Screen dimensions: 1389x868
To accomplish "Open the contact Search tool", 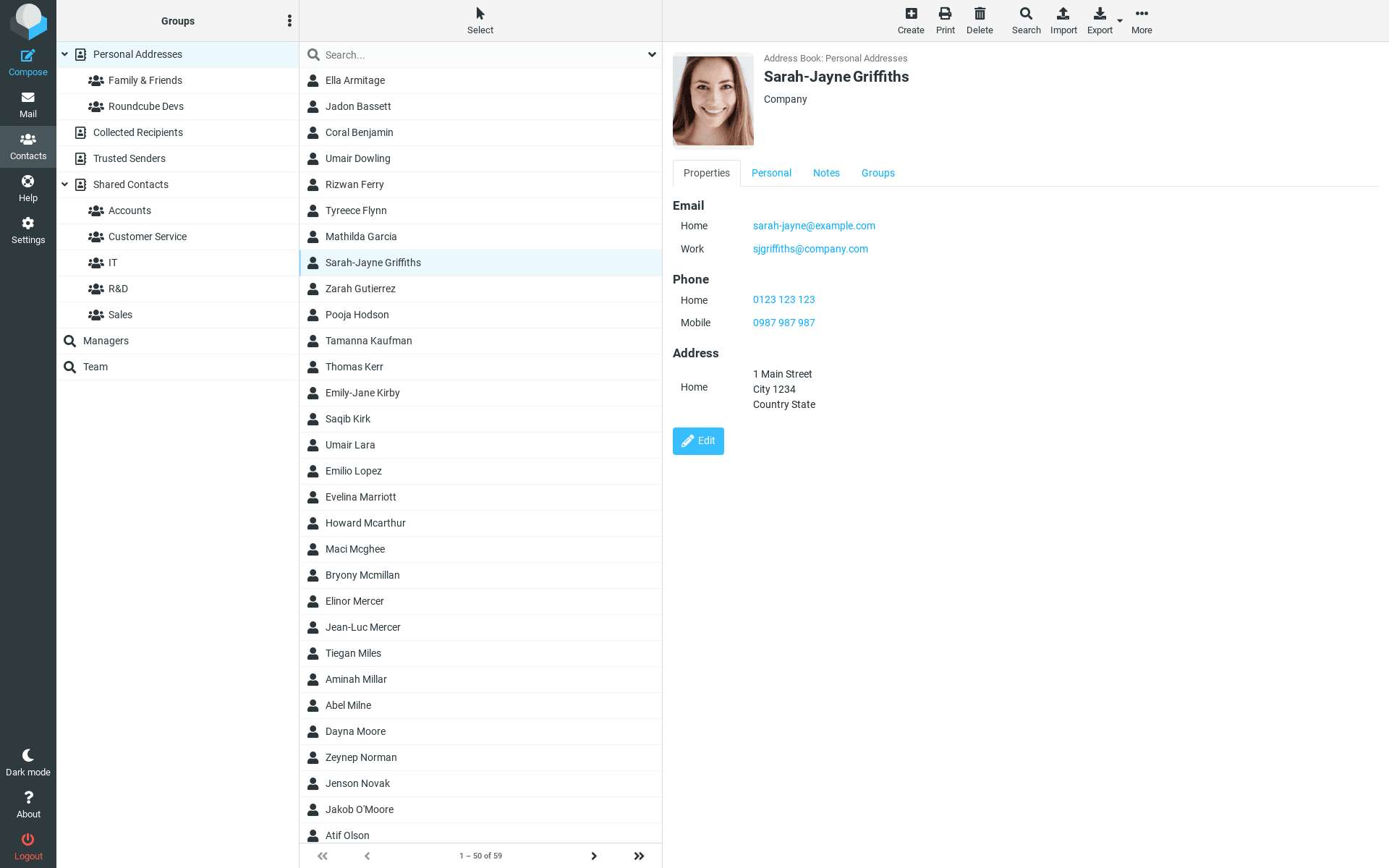I will [1026, 19].
